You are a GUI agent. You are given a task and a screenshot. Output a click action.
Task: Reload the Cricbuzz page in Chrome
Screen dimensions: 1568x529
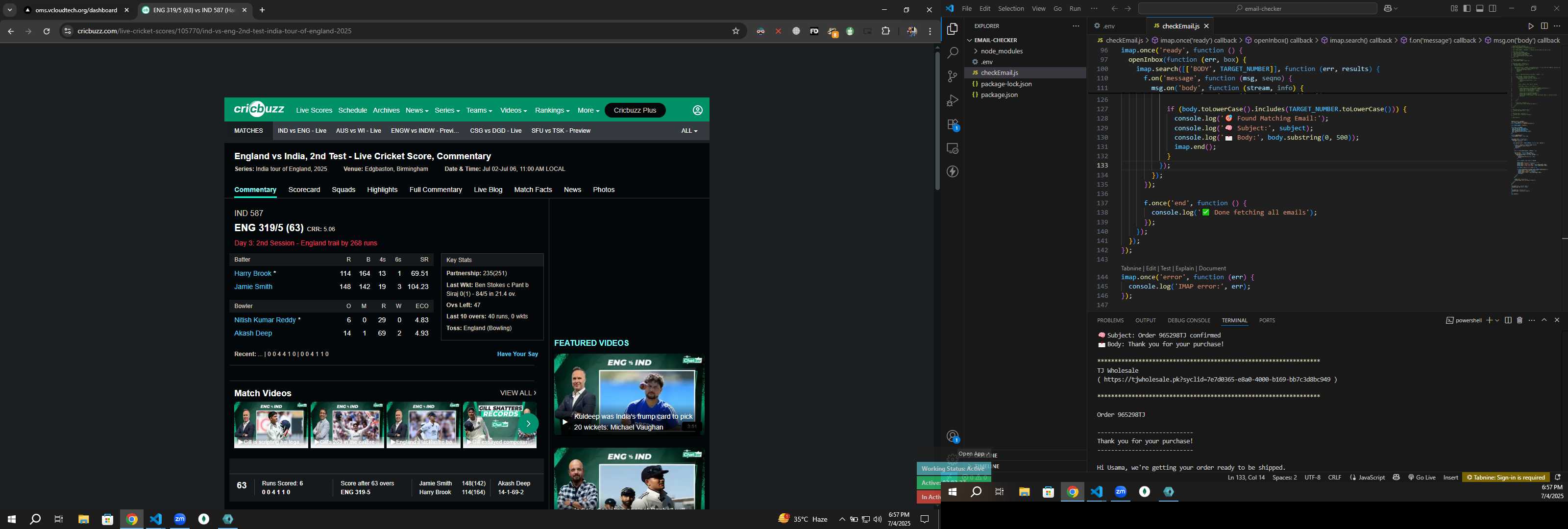(x=46, y=31)
